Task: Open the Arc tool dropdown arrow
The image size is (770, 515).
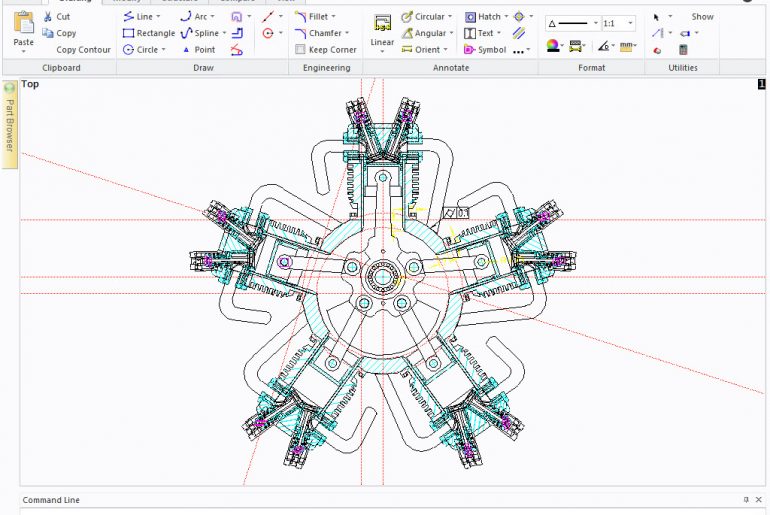Action: click(x=213, y=17)
